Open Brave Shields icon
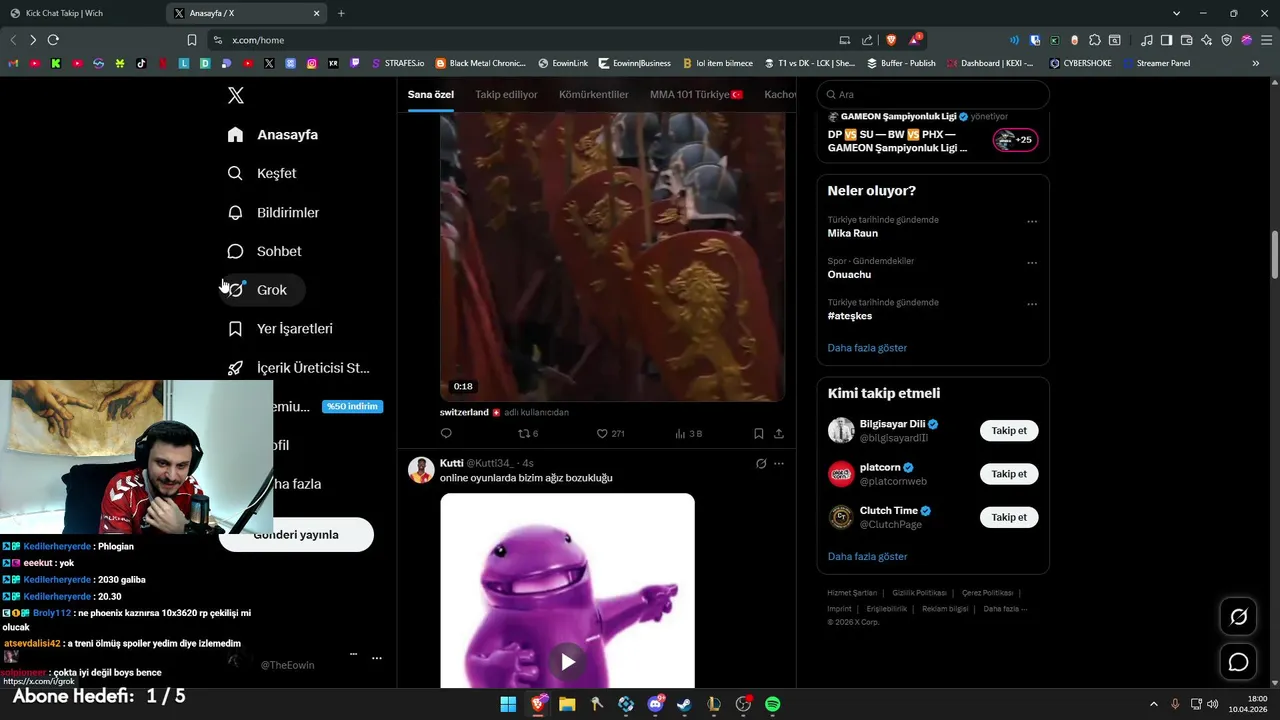This screenshot has width=1280, height=720. (891, 40)
